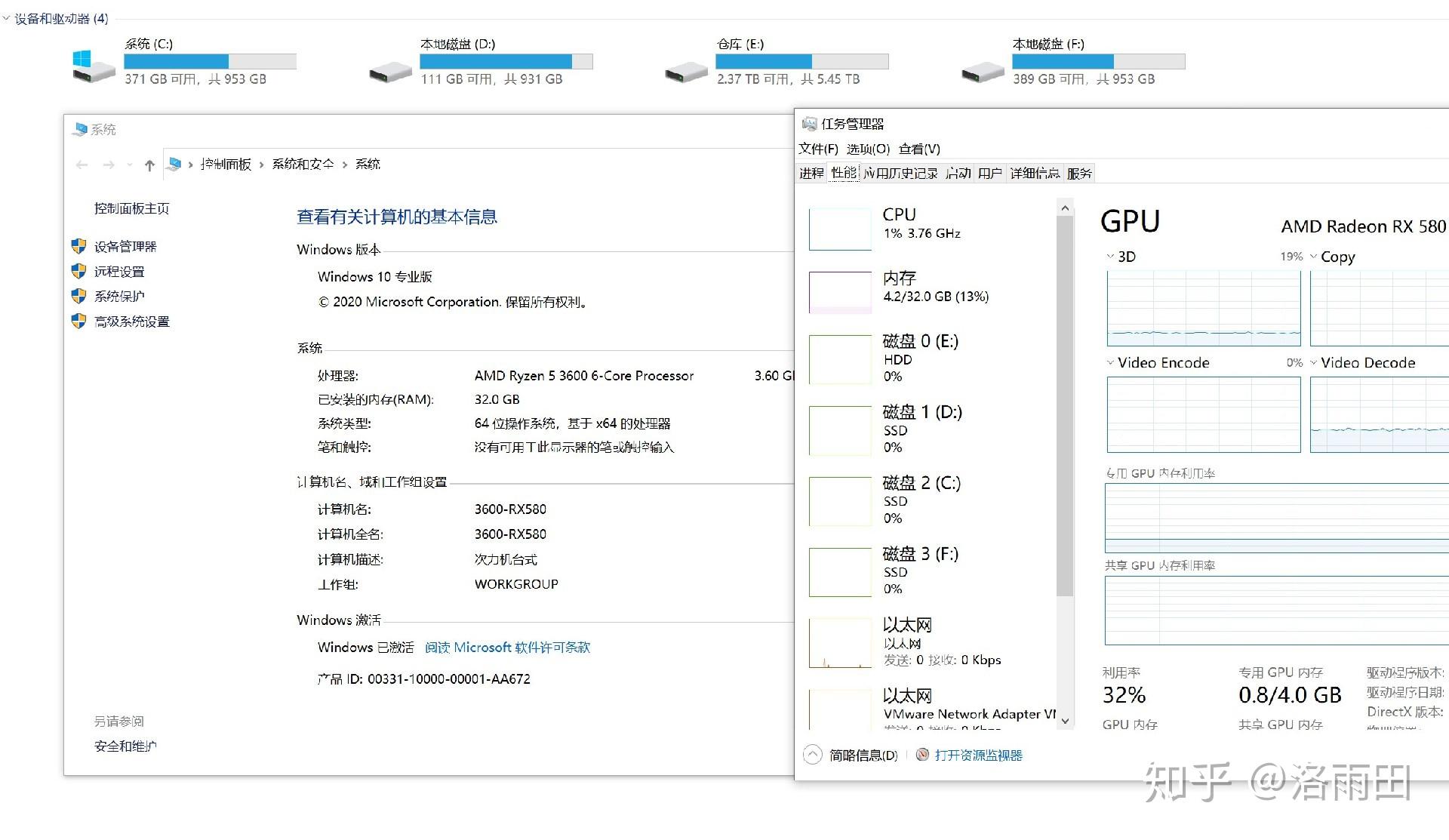Go to 系统和安全 breadcrumb
This screenshot has width=1449, height=840.
click(303, 164)
